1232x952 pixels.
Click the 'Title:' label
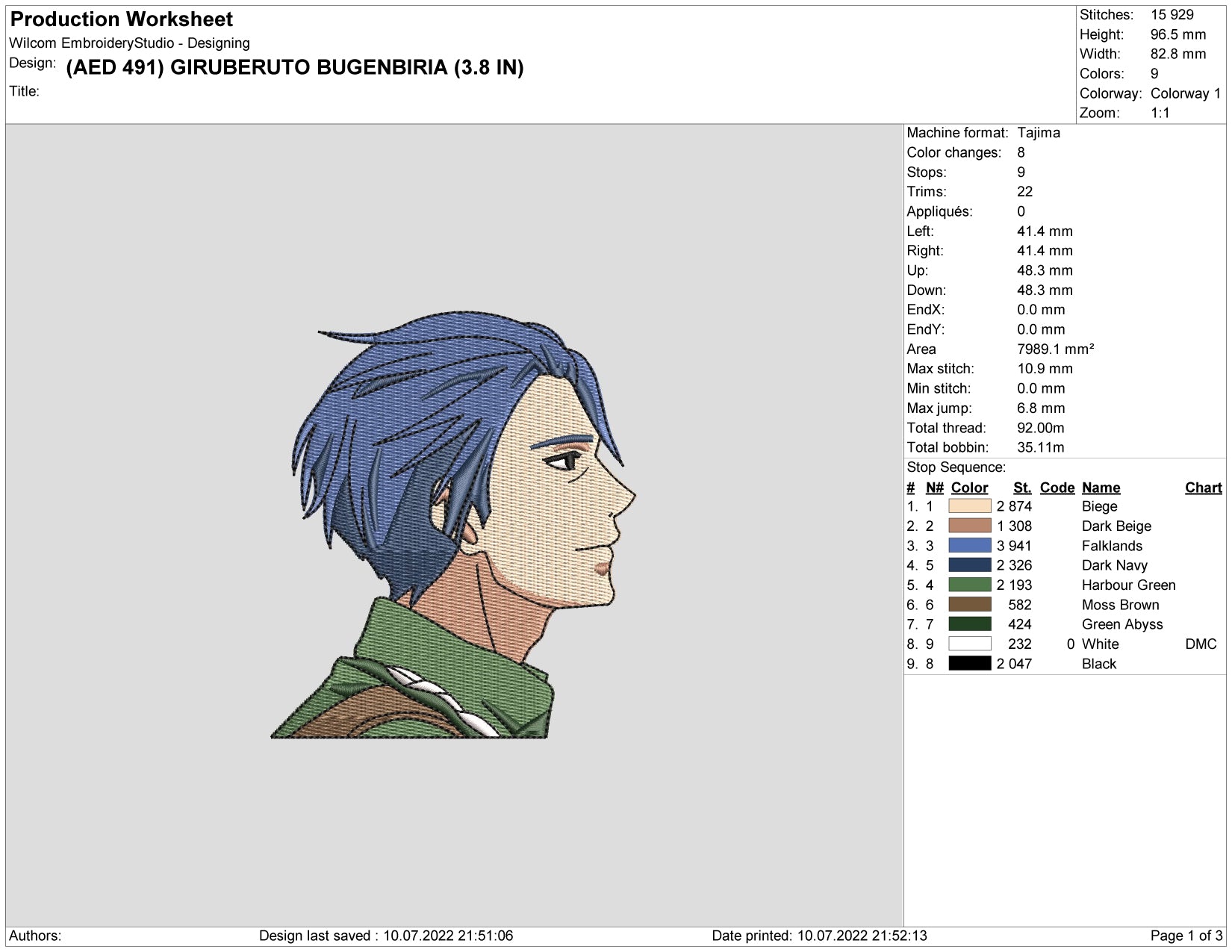coord(24,91)
